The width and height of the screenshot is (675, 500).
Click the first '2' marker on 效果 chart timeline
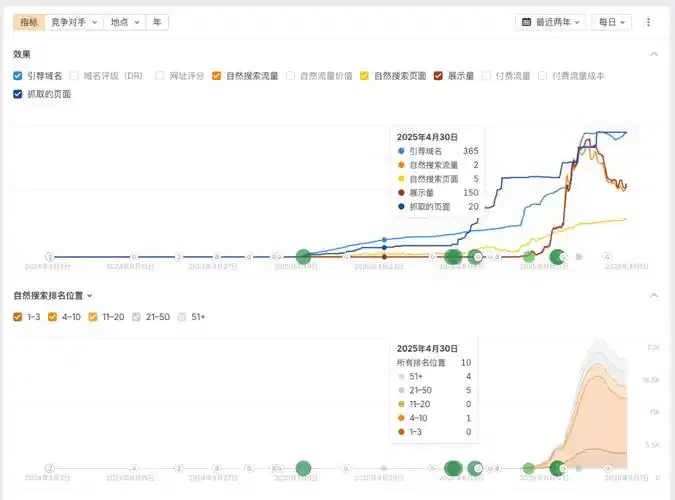point(50,257)
